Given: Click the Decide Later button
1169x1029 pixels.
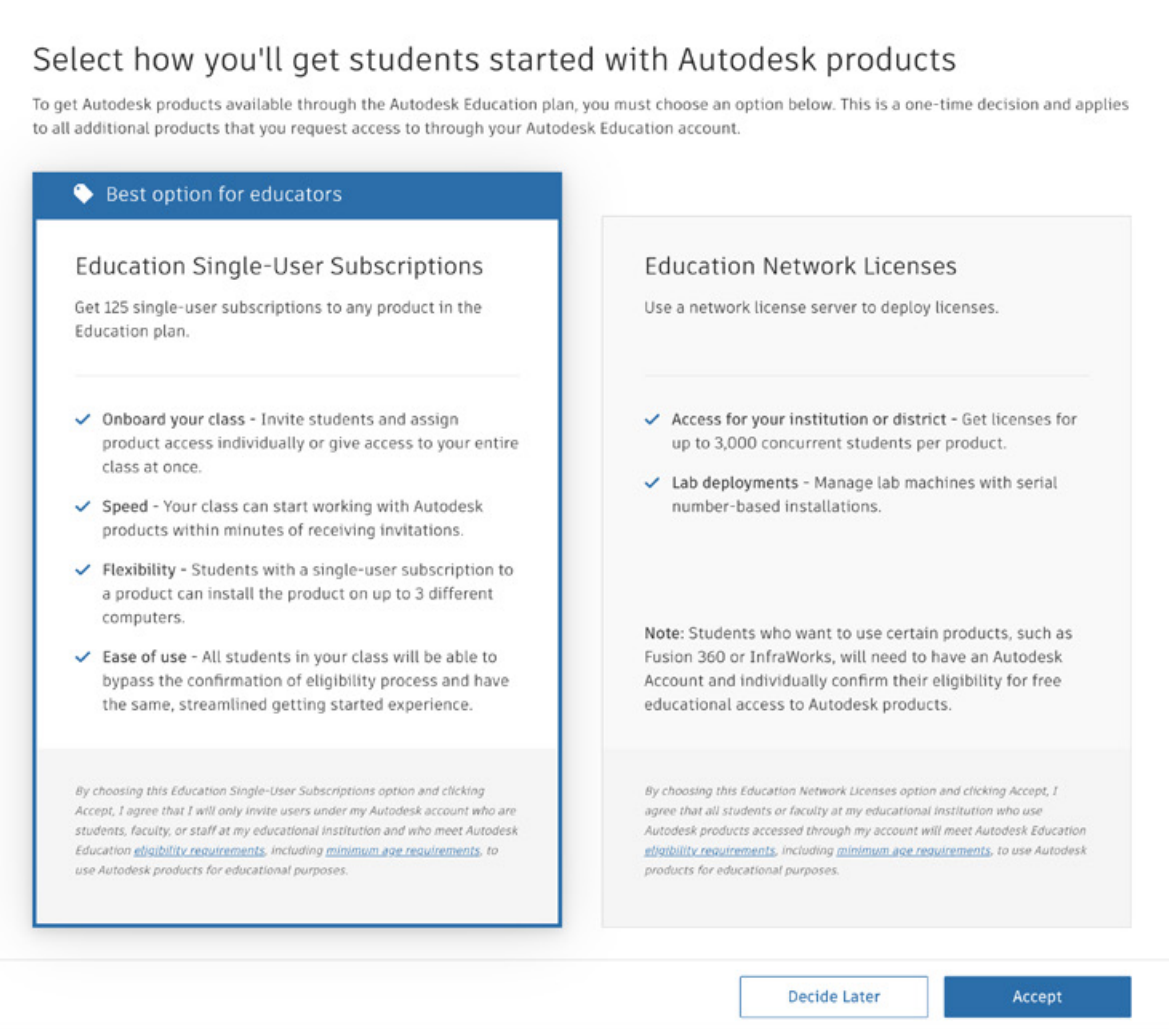Looking at the screenshot, I should click(833, 996).
